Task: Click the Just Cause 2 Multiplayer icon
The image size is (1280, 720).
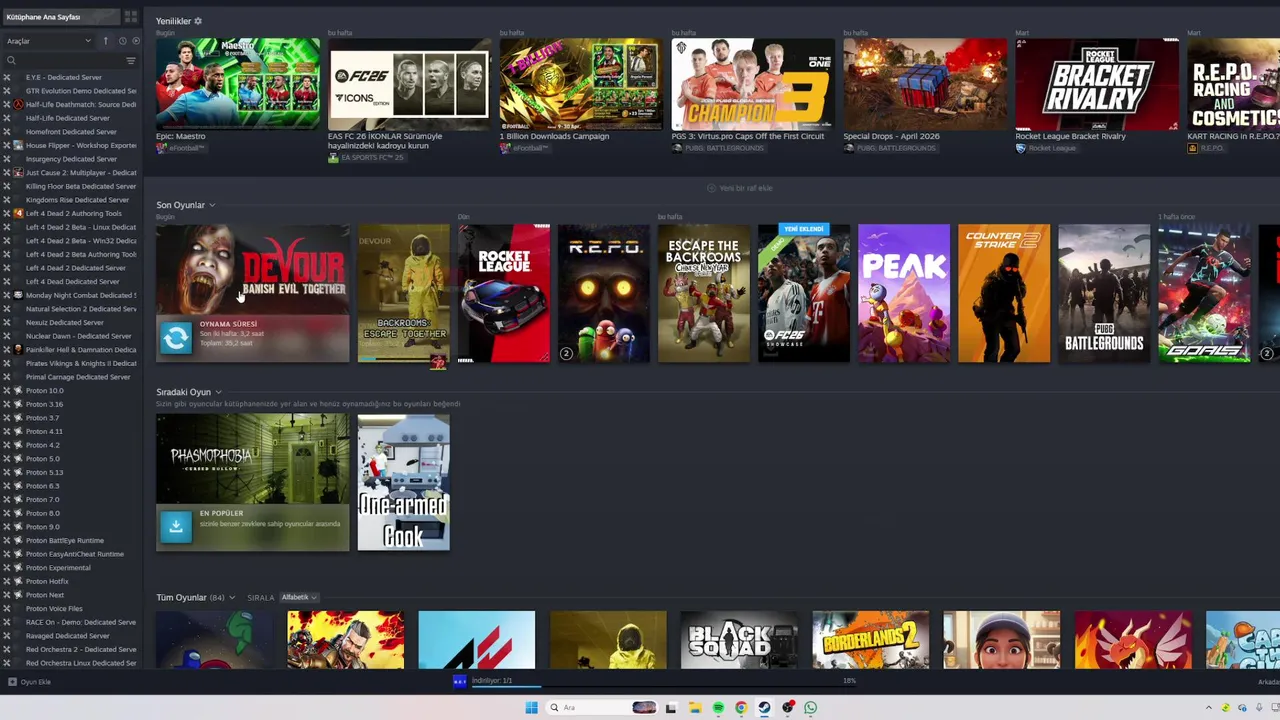Action: [x=18, y=172]
